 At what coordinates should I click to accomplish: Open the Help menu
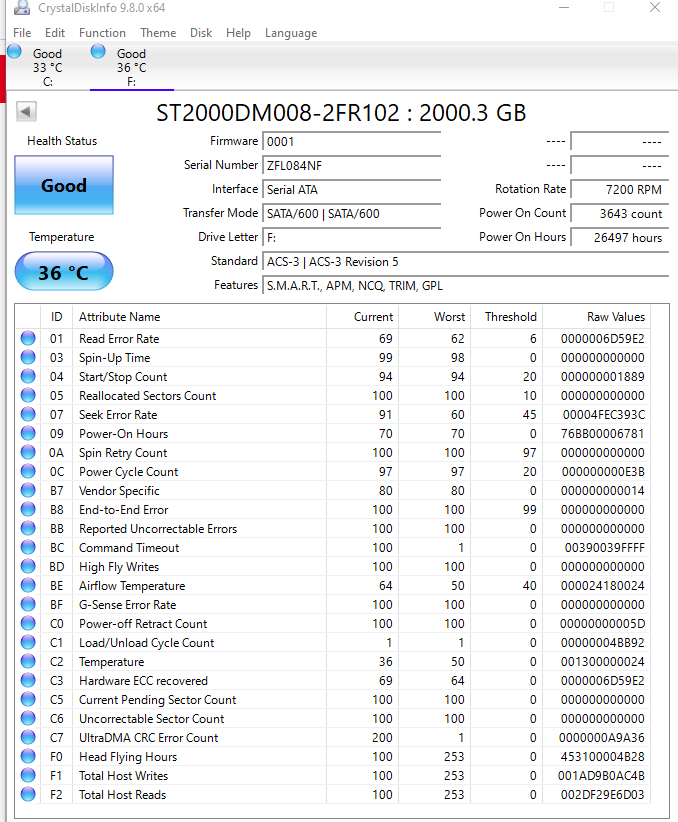point(238,33)
